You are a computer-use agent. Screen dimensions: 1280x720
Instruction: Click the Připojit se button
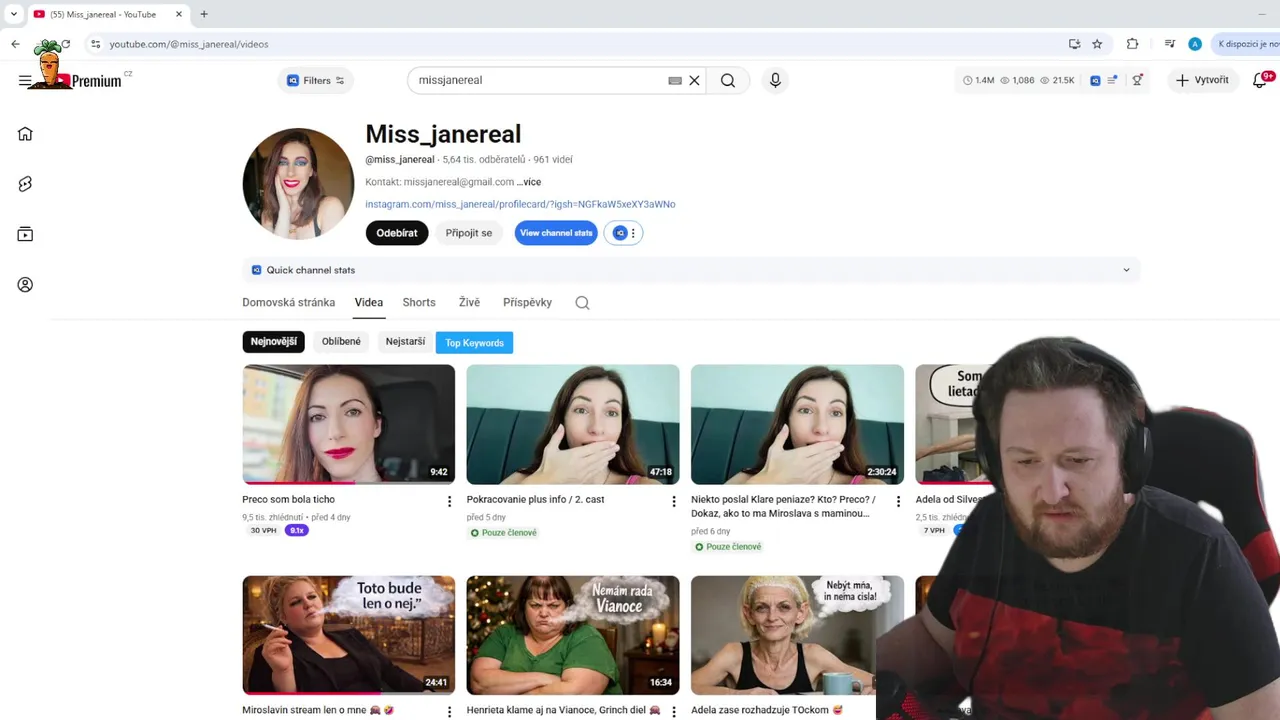469,233
